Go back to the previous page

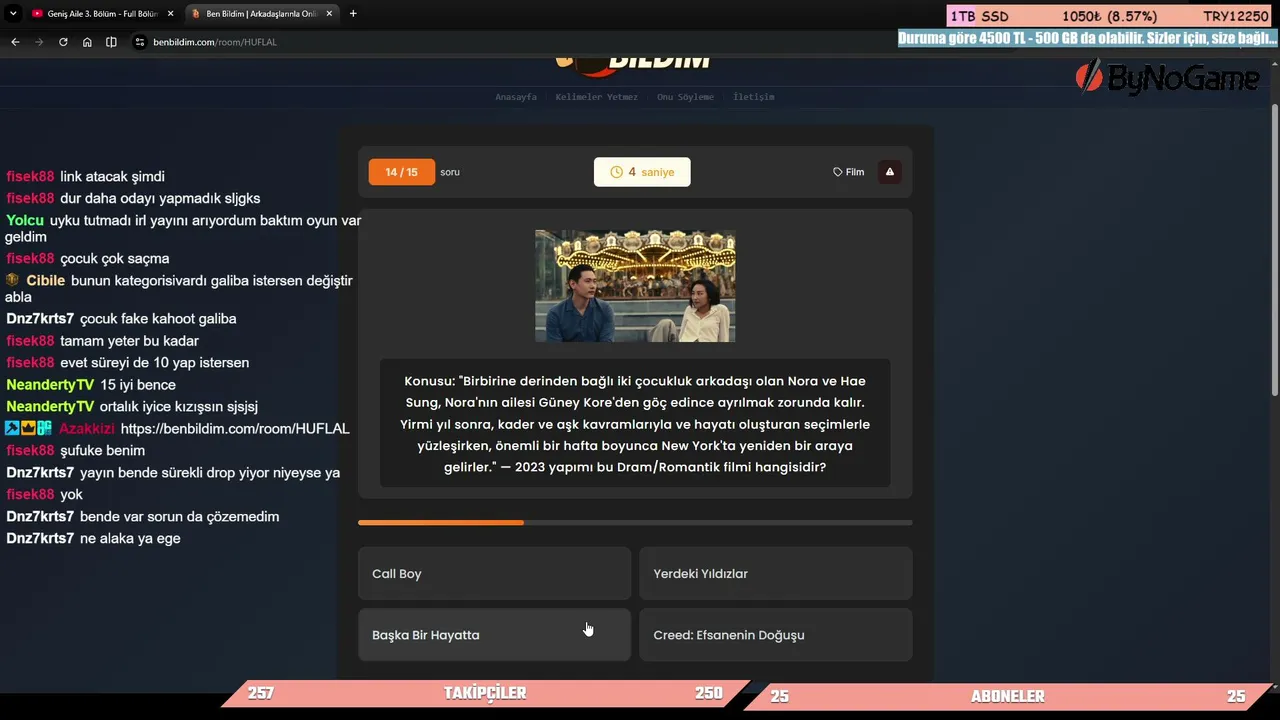click(x=15, y=42)
